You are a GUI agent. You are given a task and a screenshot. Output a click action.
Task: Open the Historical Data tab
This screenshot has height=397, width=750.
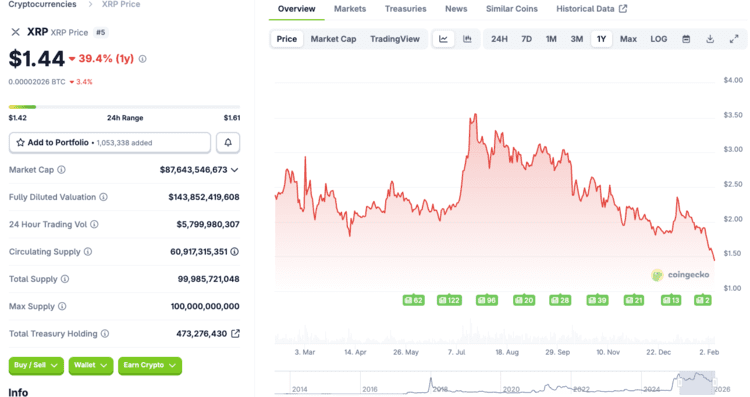pyautogui.click(x=591, y=9)
